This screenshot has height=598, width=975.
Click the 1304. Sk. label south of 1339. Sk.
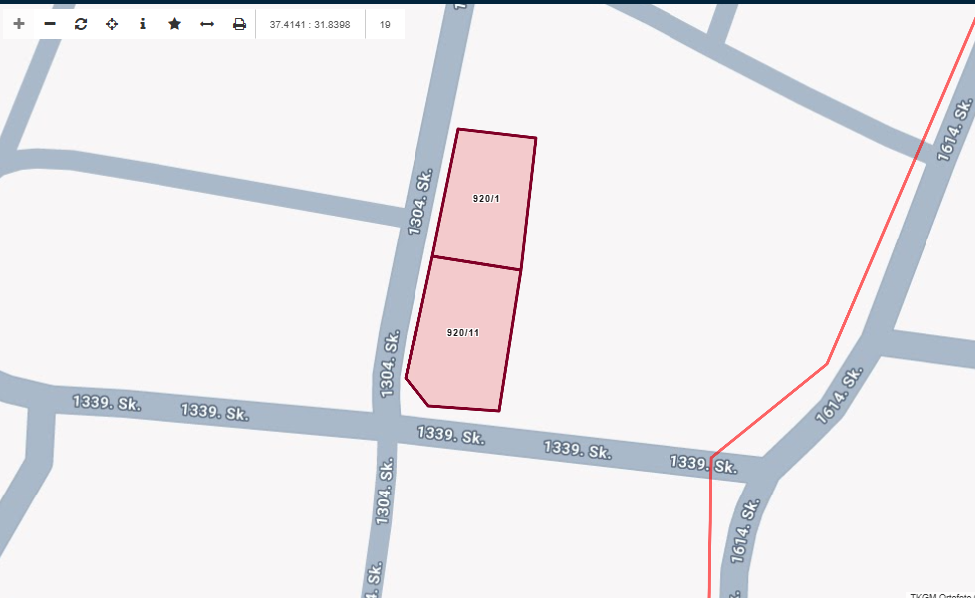[x=385, y=491]
